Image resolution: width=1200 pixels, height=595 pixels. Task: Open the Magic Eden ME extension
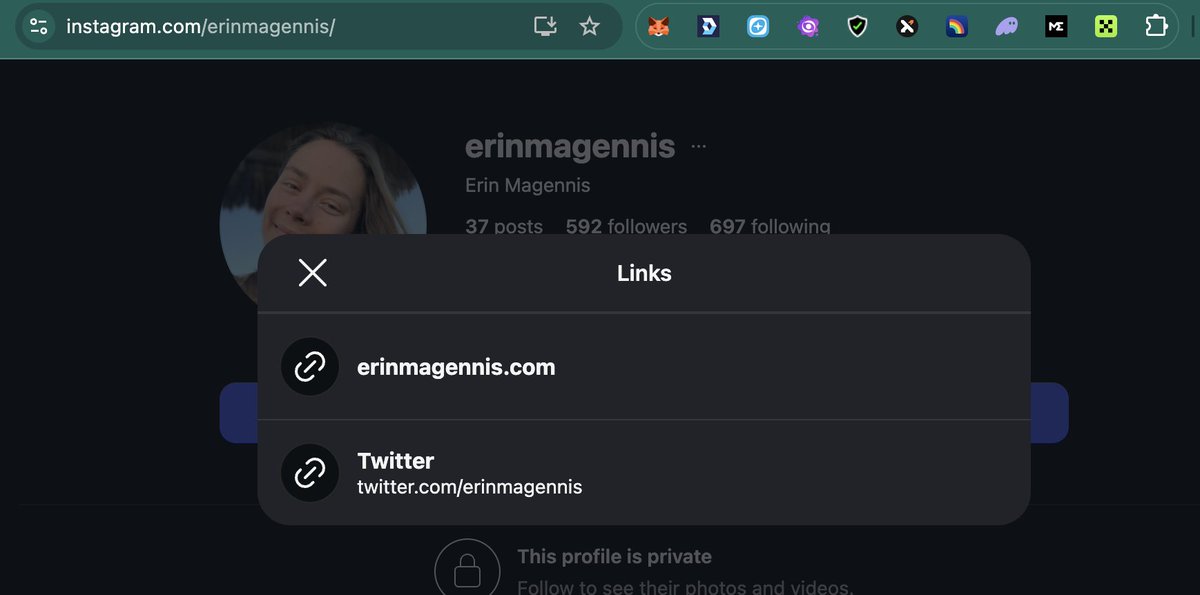[1056, 27]
